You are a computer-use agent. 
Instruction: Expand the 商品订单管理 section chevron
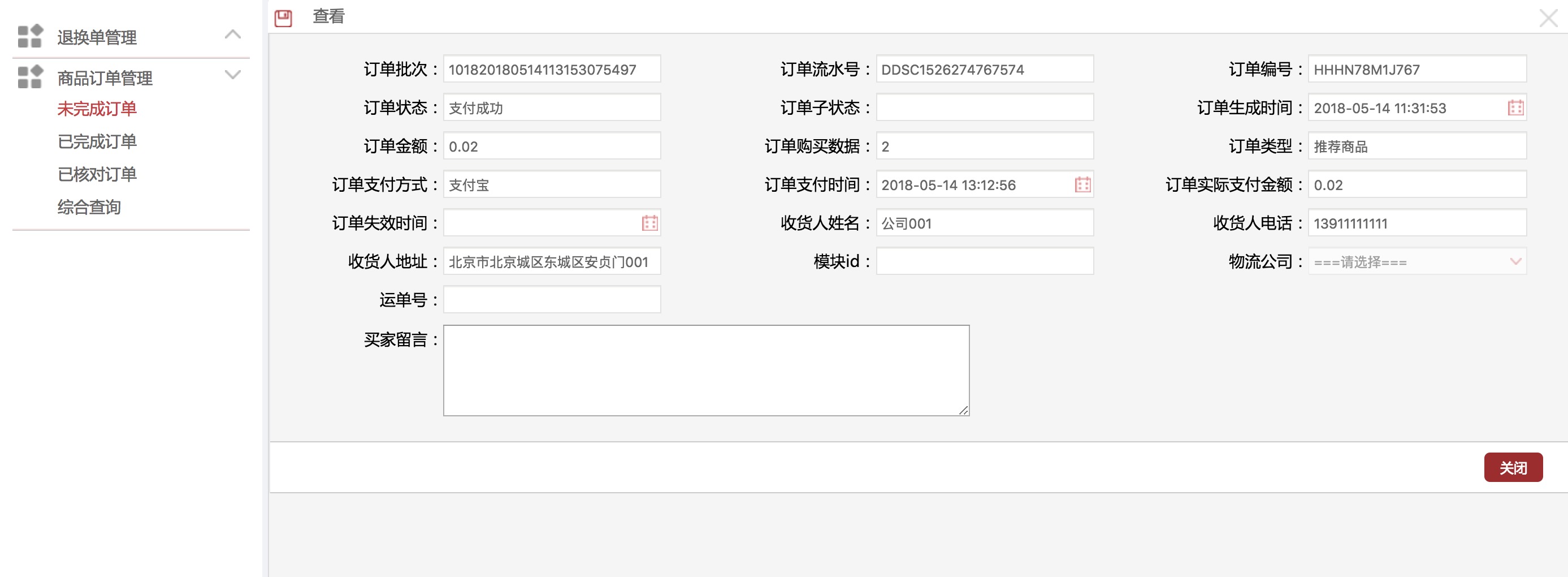coord(232,75)
